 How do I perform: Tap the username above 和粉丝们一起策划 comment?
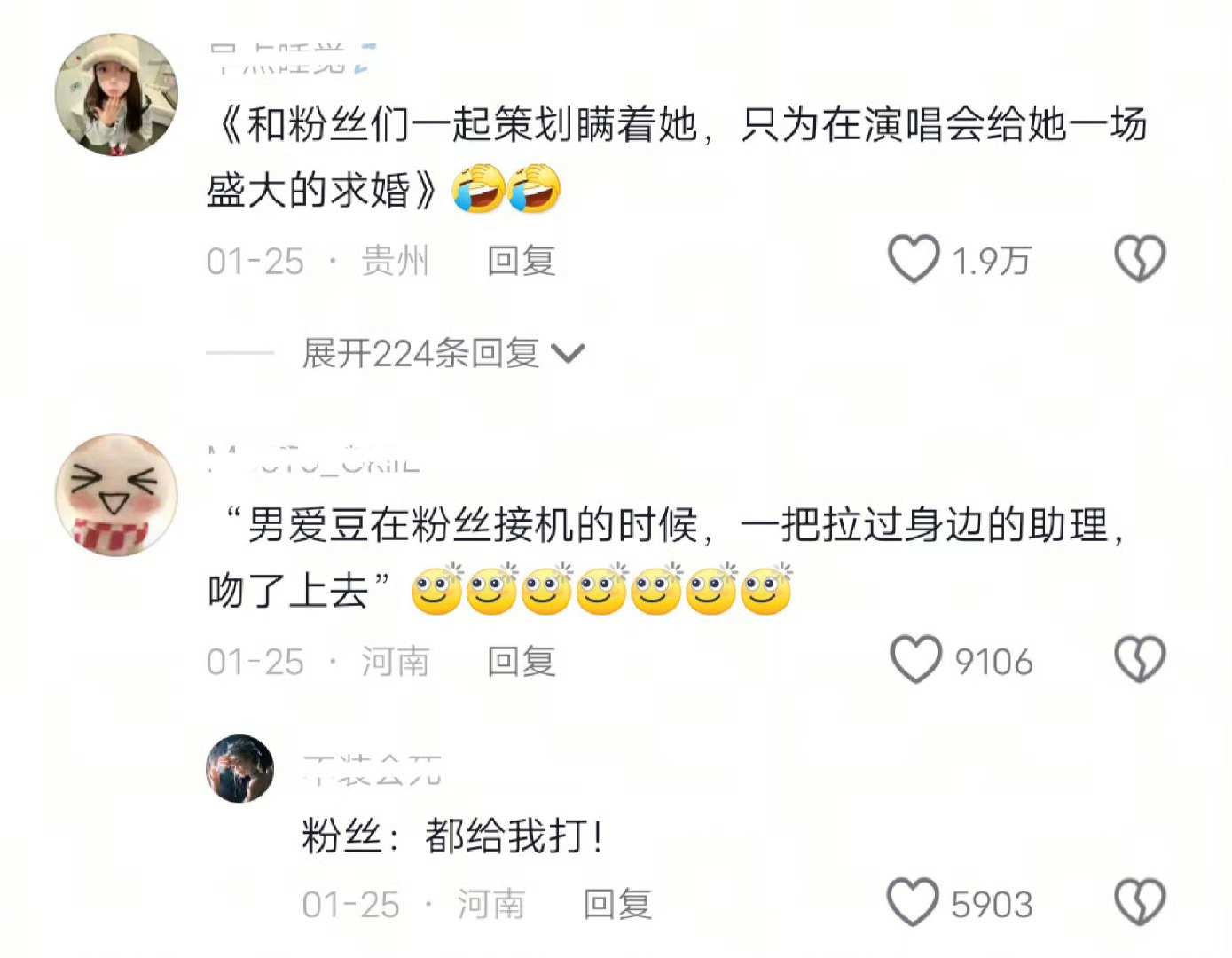coord(294,59)
